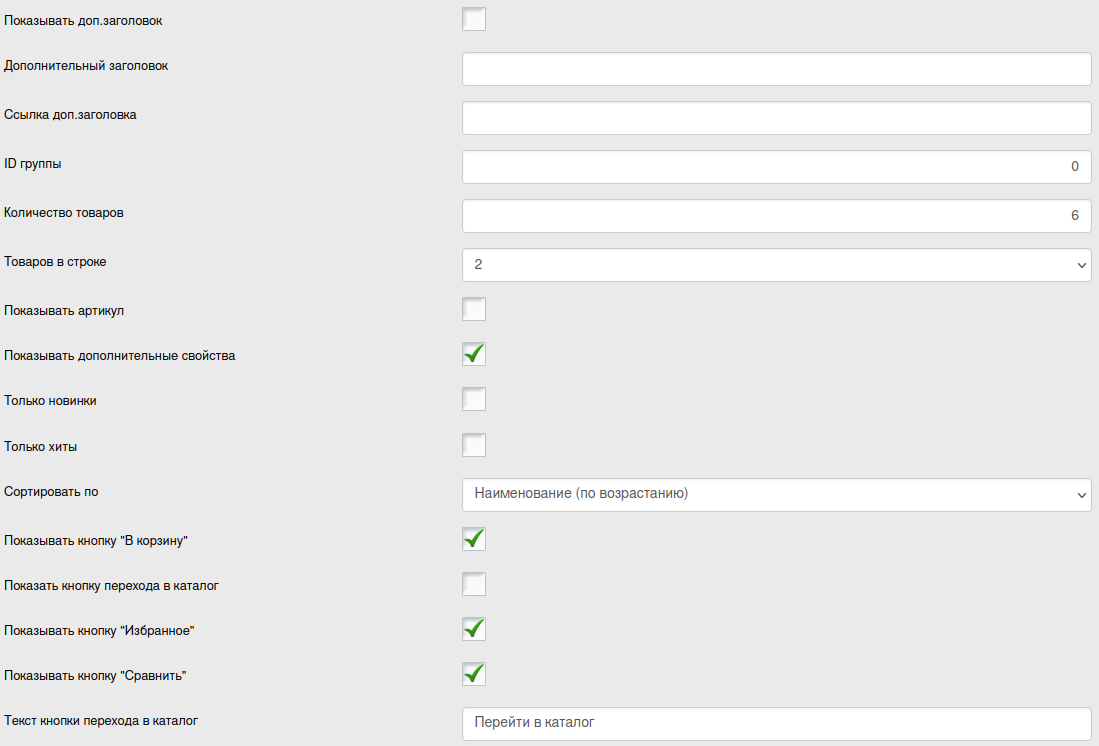Disable the 'Показывать кнопку "В корзину"' checkbox
1099x746 pixels.
pyautogui.click(x=474, y=539)
